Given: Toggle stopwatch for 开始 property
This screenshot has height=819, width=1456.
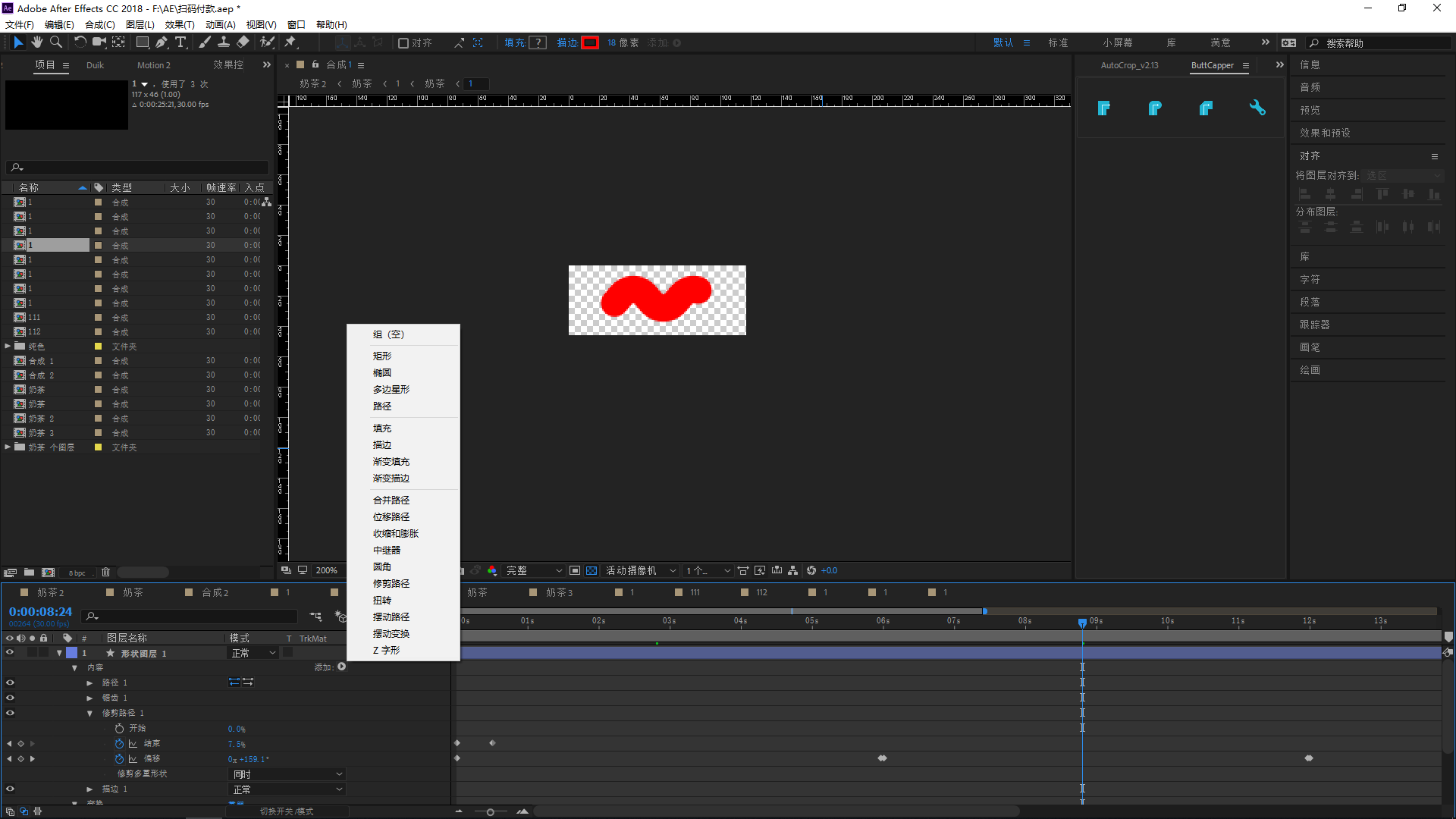Looking at the screenshot, I should click(119, 728).
